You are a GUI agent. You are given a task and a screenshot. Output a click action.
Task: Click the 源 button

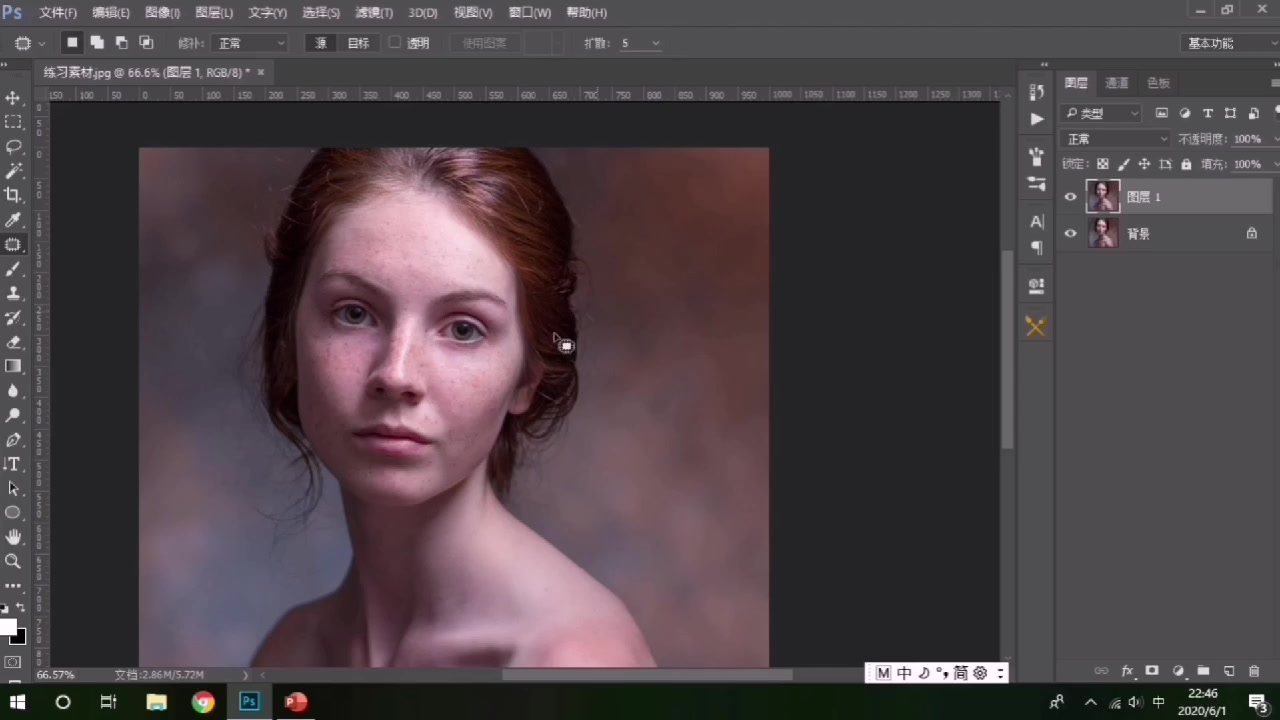tap(320, 43)
